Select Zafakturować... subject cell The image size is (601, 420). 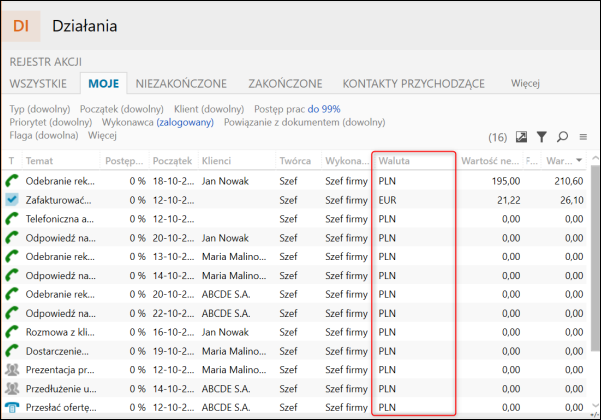coord(58,200)
